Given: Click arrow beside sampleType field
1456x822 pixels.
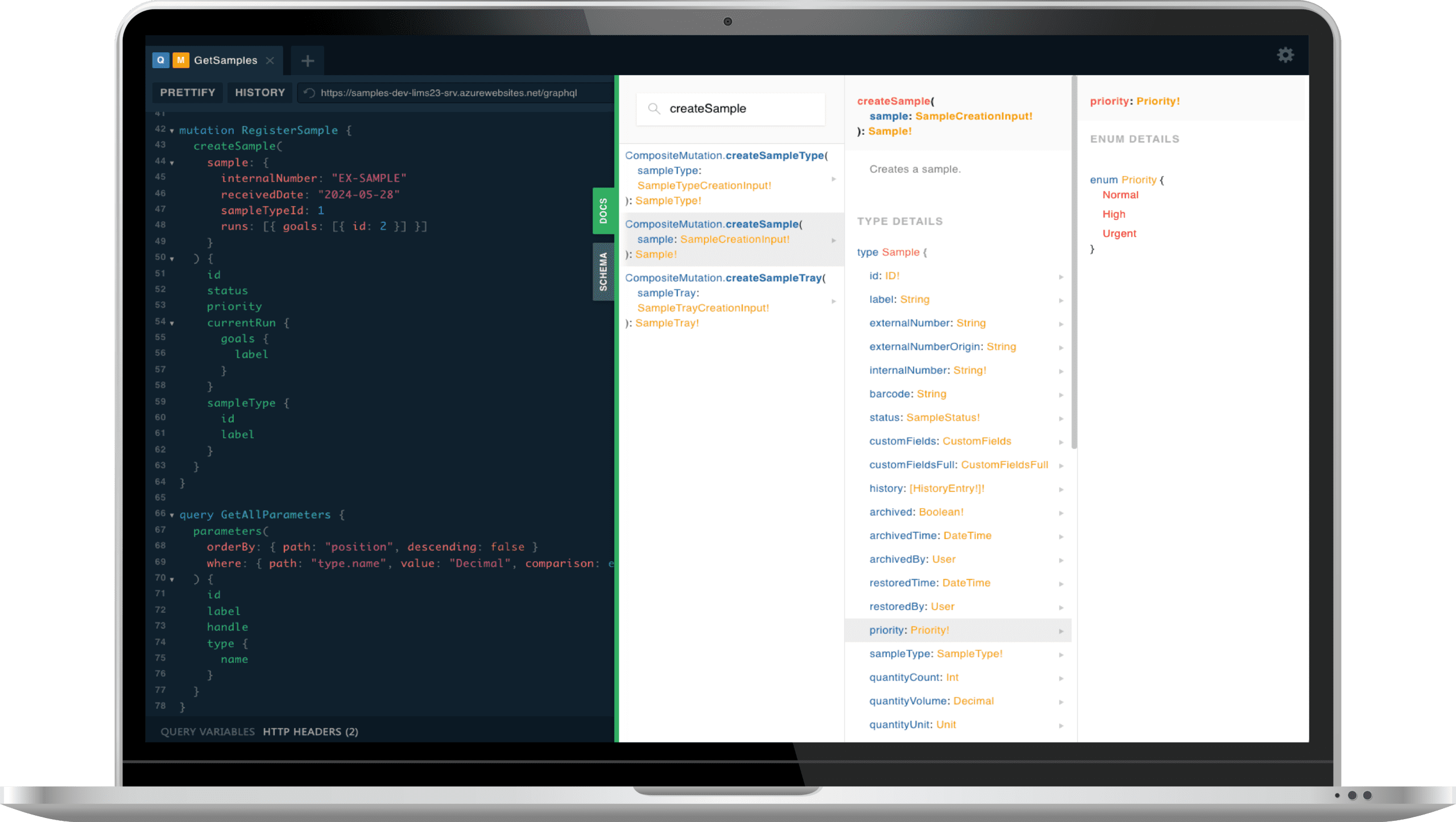Looking at the screenshot, I should coord(1061,654).
